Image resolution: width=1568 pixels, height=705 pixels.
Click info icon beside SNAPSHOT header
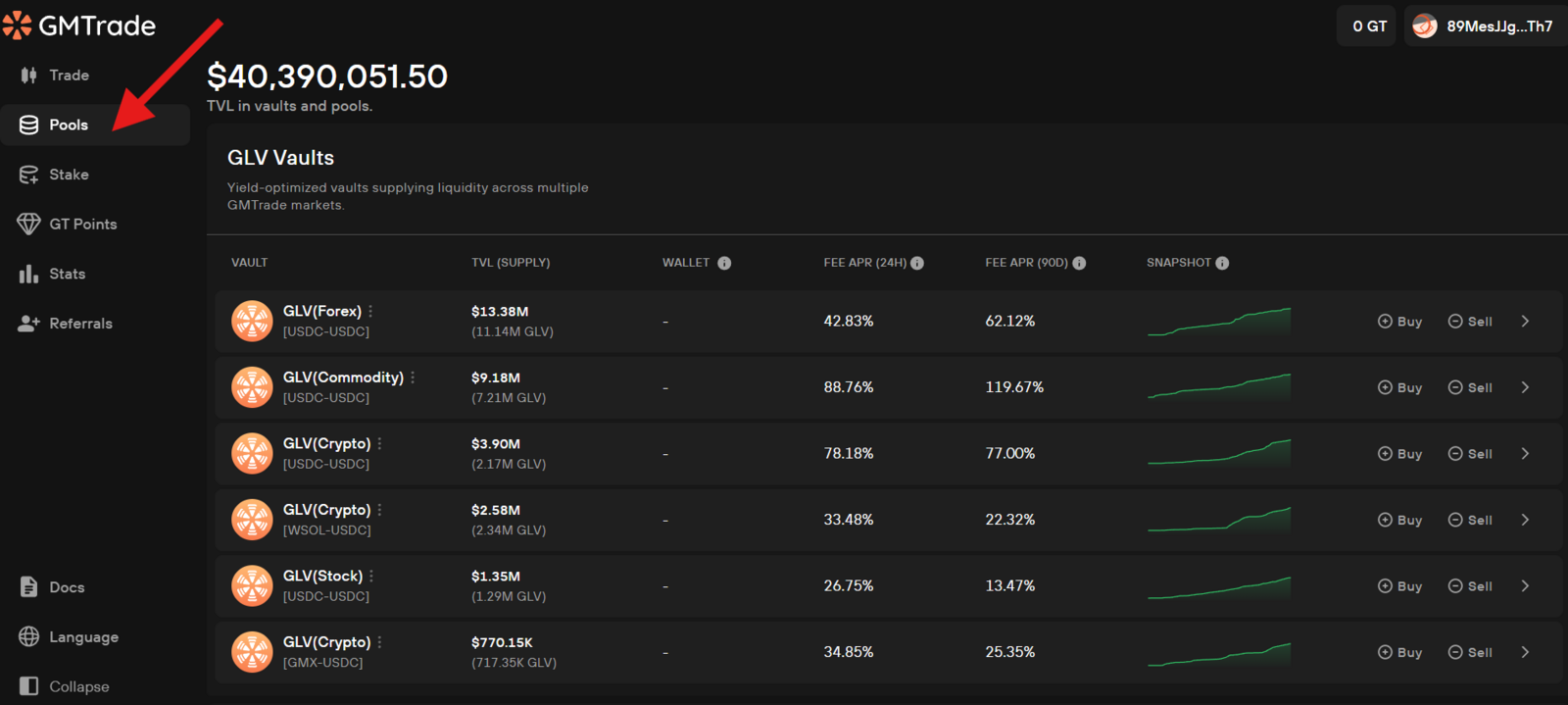click(1222, 263)
